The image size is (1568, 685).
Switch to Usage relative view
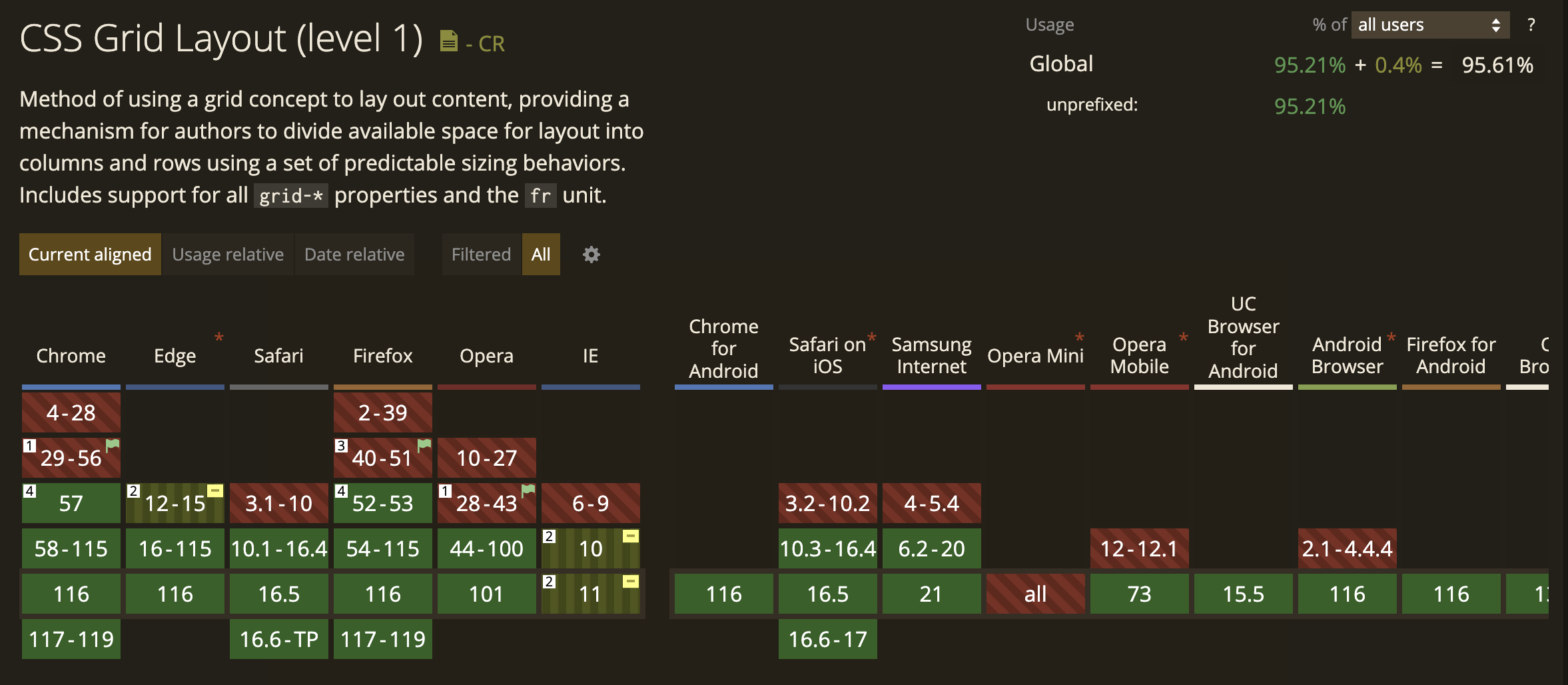(x=228, y=255)
